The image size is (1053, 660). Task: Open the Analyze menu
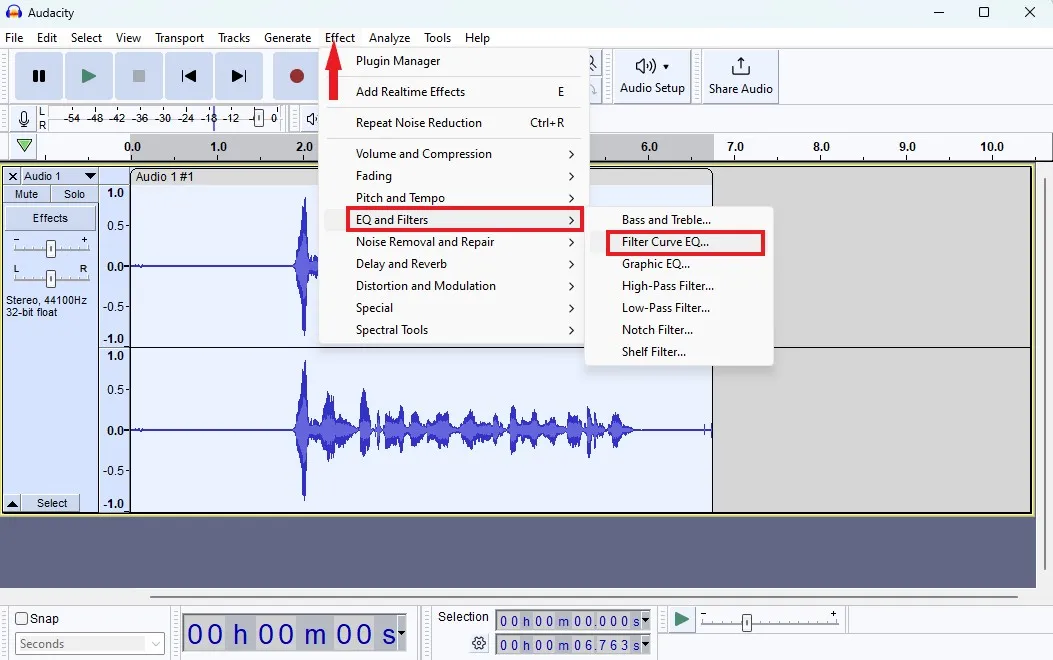coord(390,38)
